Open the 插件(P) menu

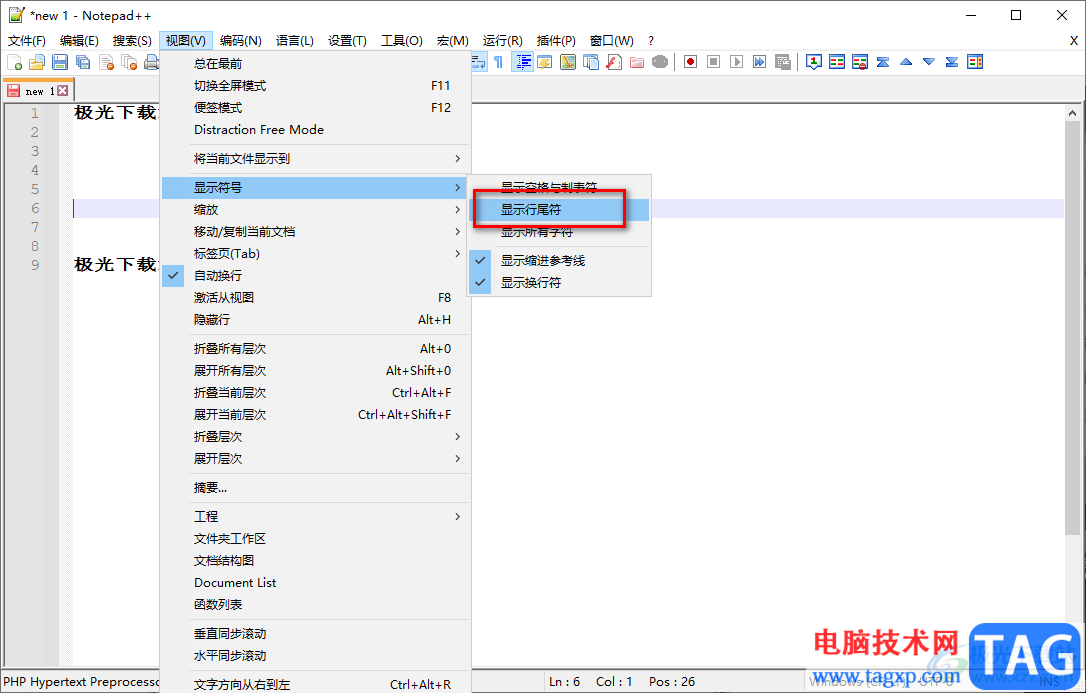click(x=556, y=41)
